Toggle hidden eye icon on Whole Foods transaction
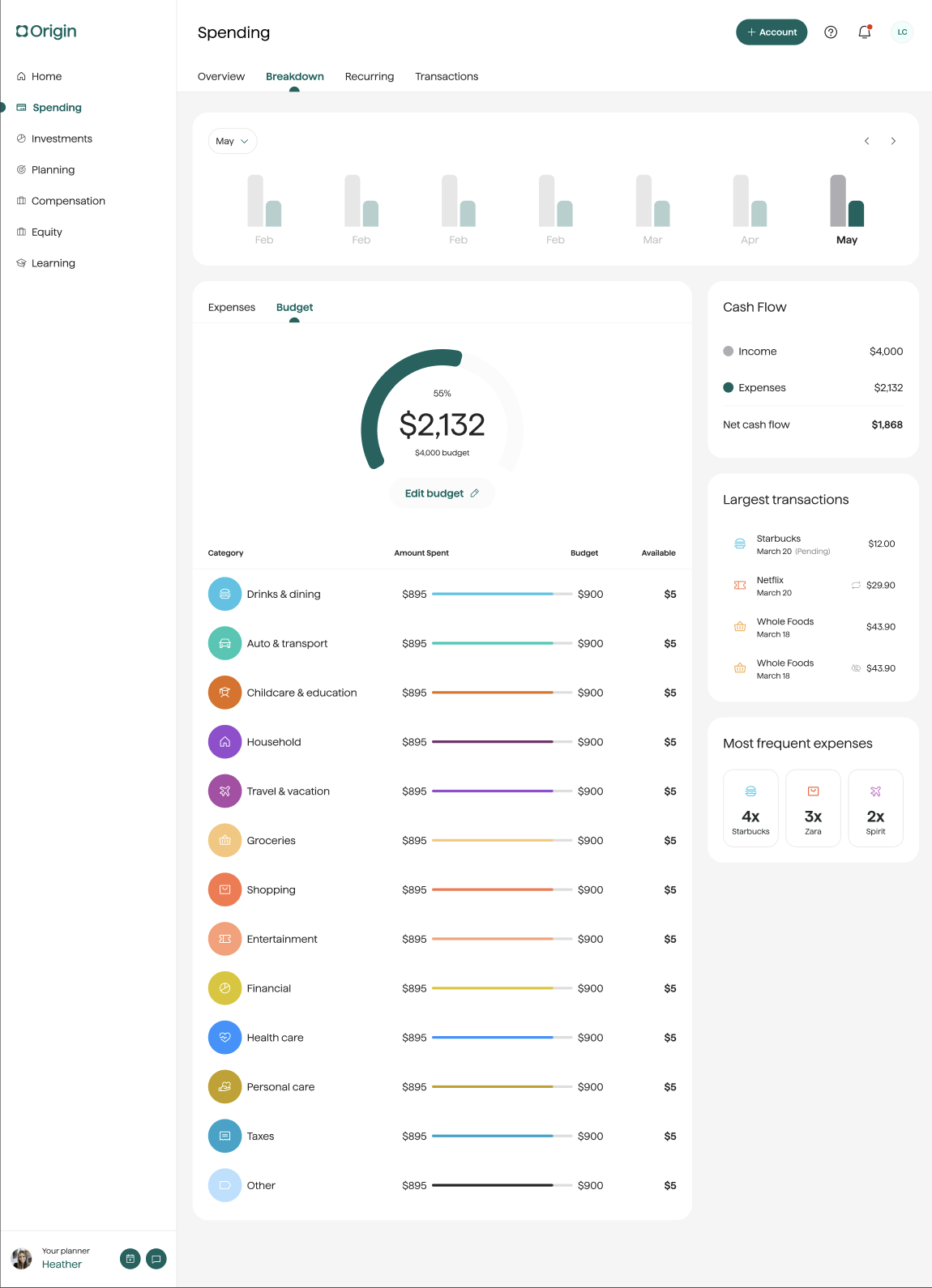The height and width of the screenshot is (1288, 932). (856, 668)
